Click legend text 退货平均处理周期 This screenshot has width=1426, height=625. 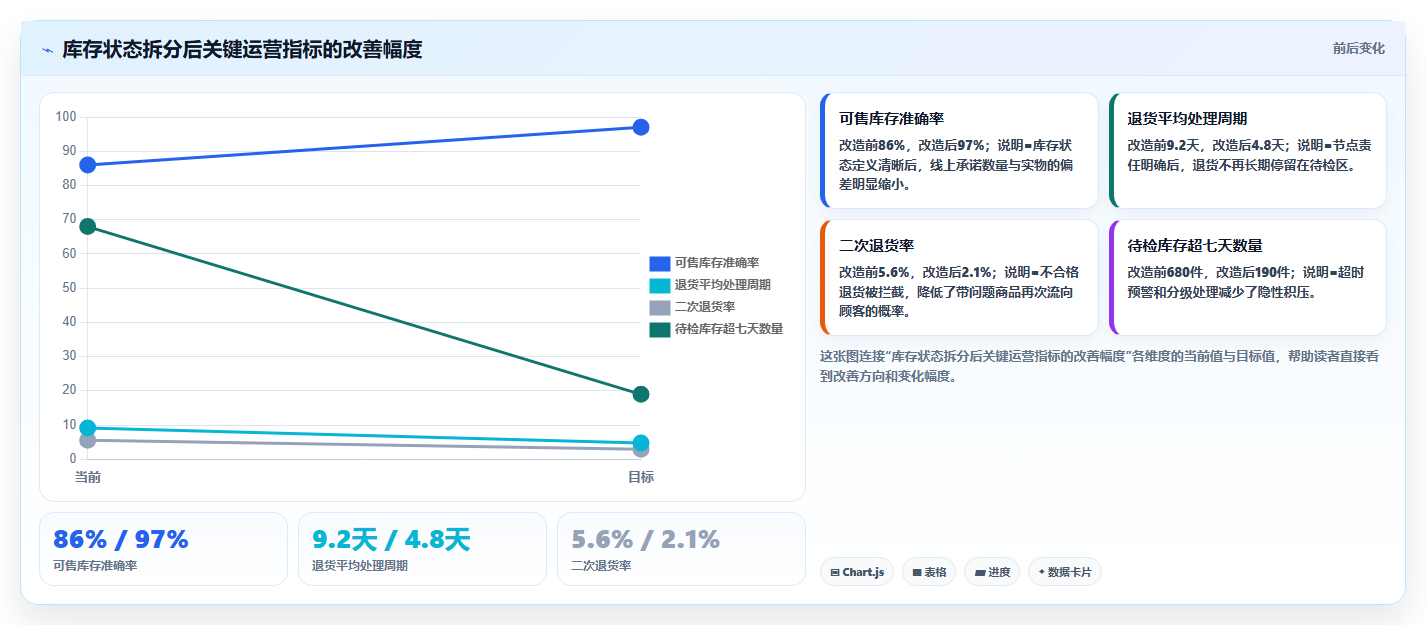tap(723, 285)
